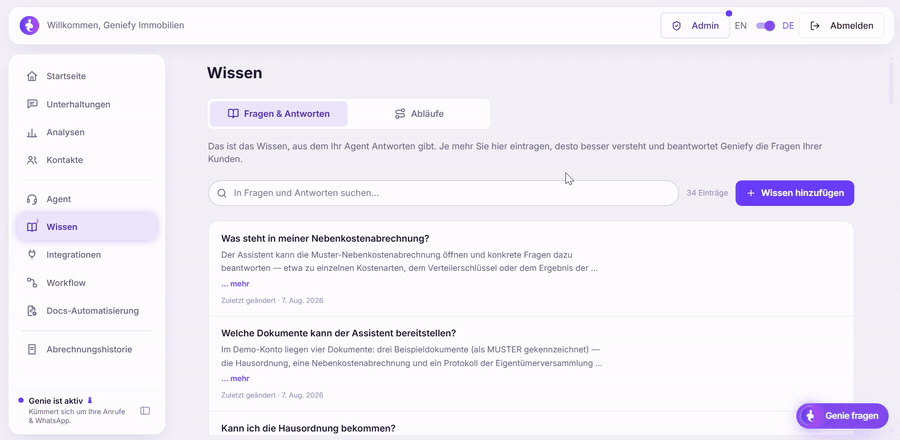Open entry 'Kann ich die Hausordnung bekommen?'
This screenshot has width=900, height=440.
coord(308,428)
